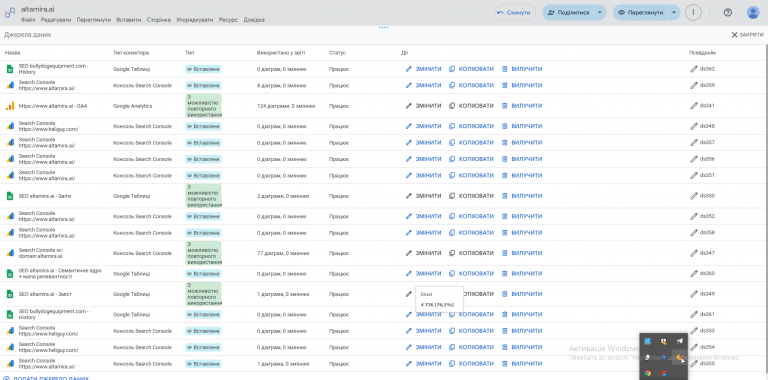This screenshot has width=768, height=380.
Task: Click the Назва column header
Action: click(x=13, y=53)
